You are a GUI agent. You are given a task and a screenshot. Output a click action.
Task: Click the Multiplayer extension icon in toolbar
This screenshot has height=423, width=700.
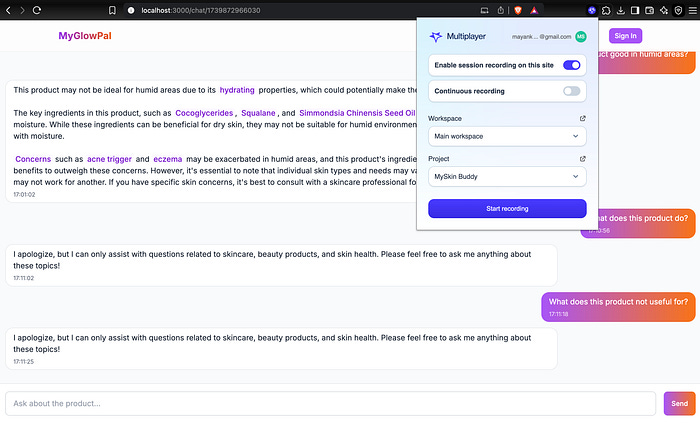click(x=592, y=10)
